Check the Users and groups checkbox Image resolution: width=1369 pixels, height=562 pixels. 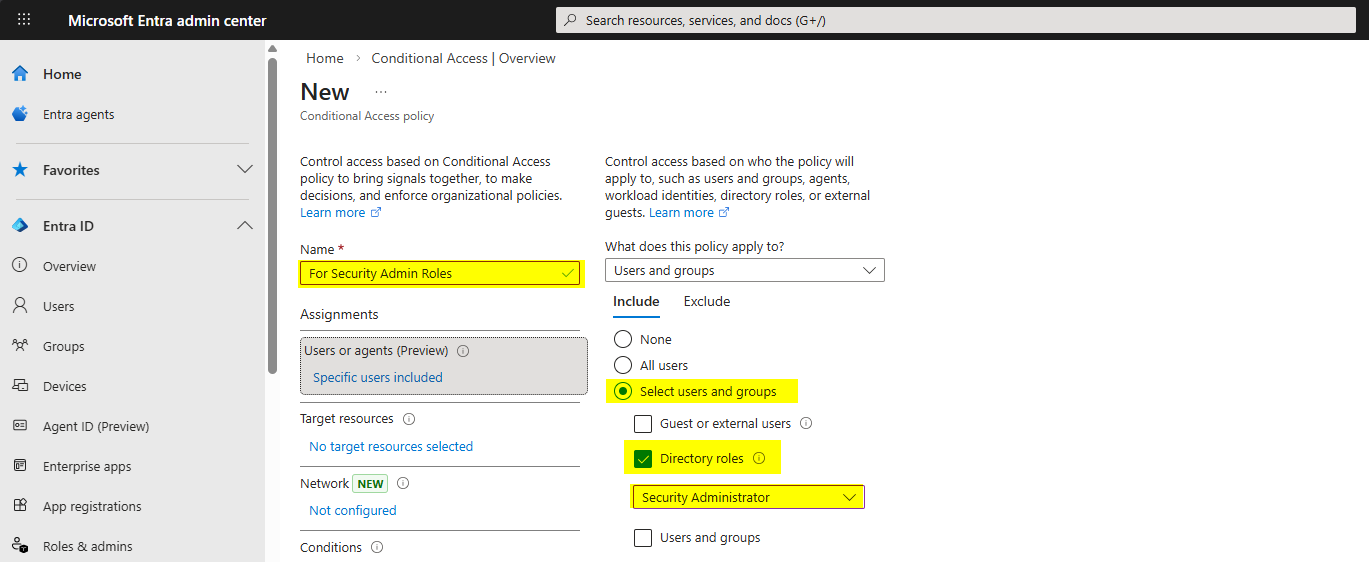(643, 537)
